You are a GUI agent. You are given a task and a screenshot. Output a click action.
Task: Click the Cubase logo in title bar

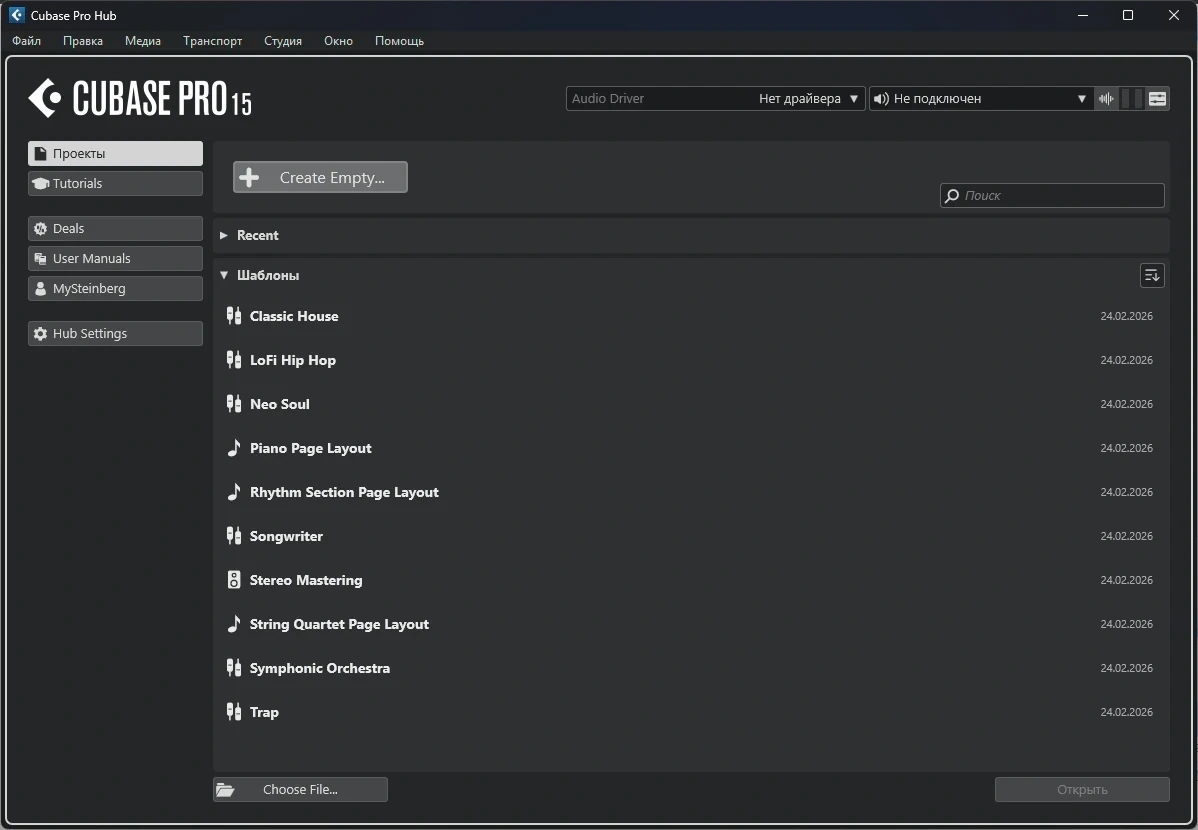coord(17,15)
